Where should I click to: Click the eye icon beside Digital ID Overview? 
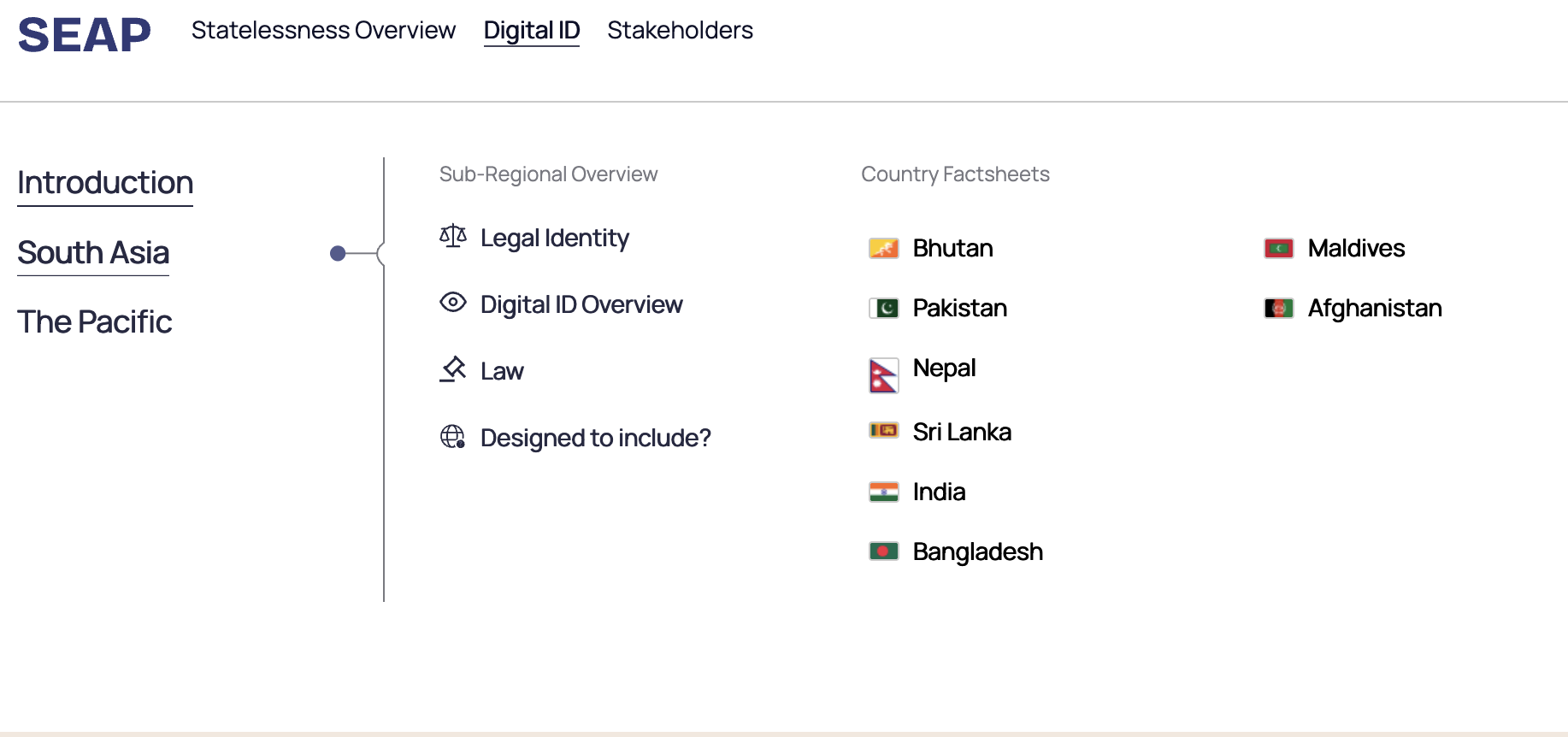pyautogui.click(x=452, y=303)
